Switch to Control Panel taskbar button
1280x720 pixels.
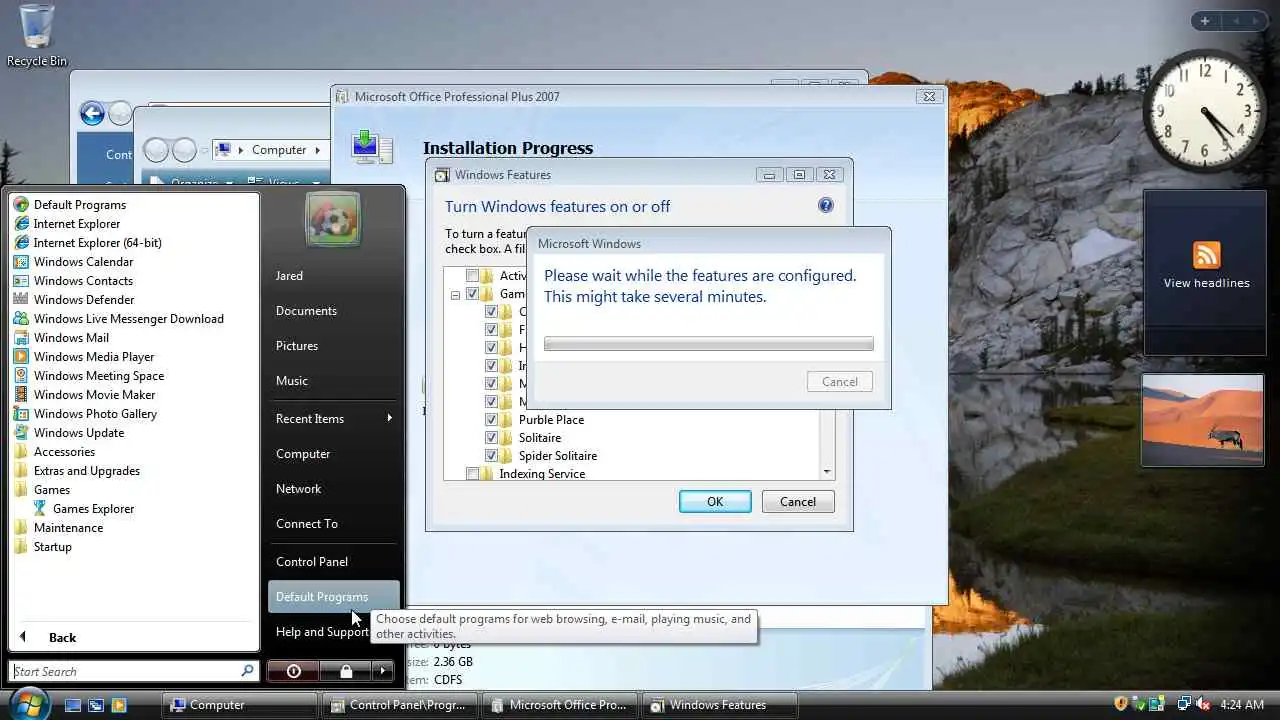pos(400,705)
